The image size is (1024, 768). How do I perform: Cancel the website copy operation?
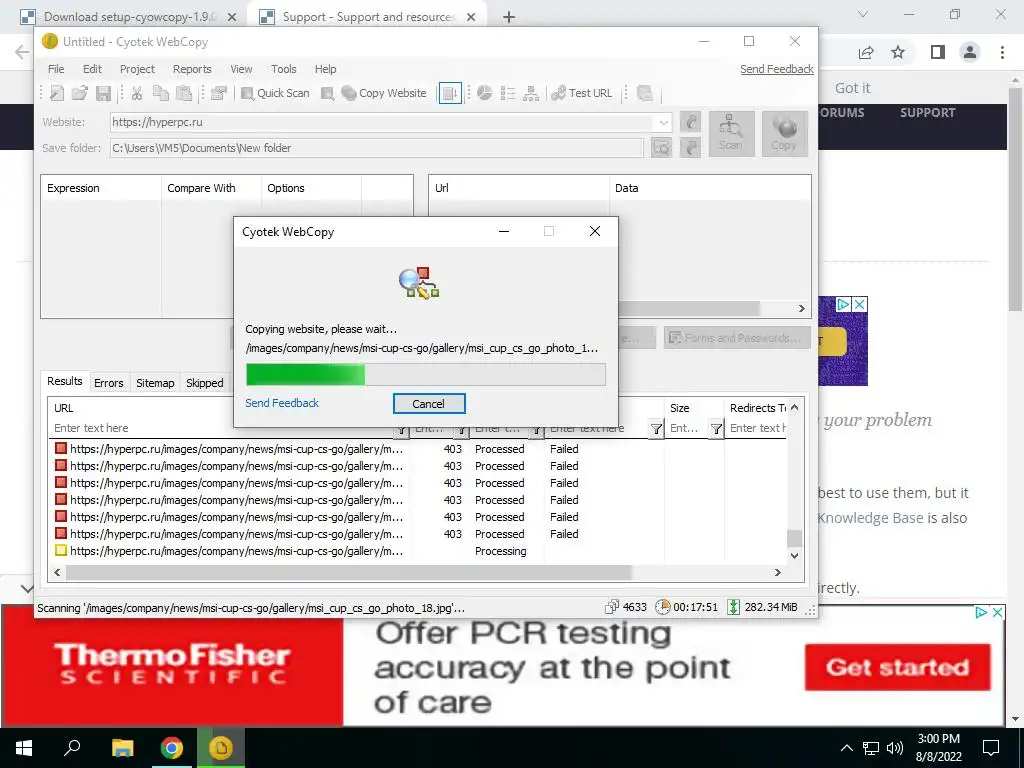(x=429, y=404)
